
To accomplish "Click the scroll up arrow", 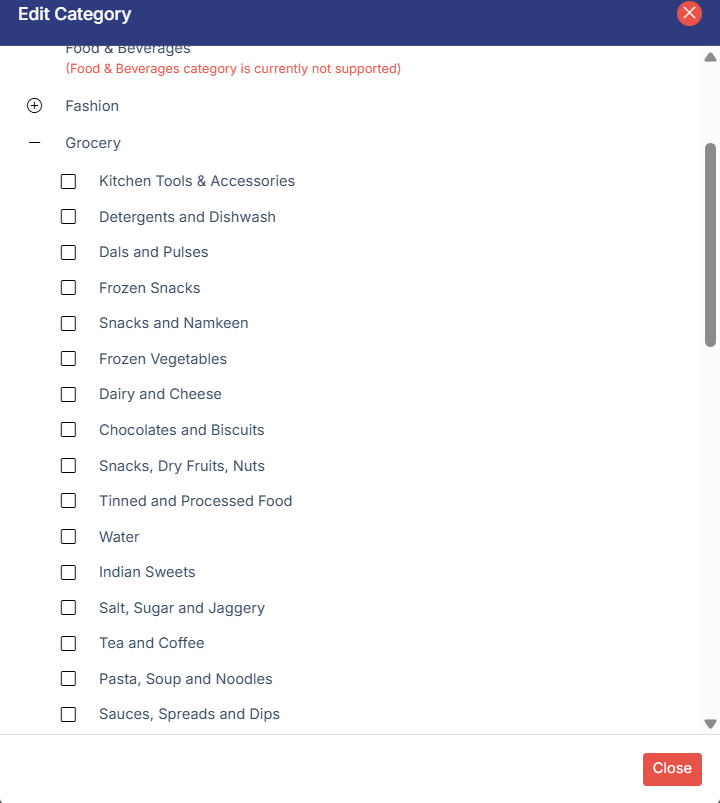I will point(711,57).
